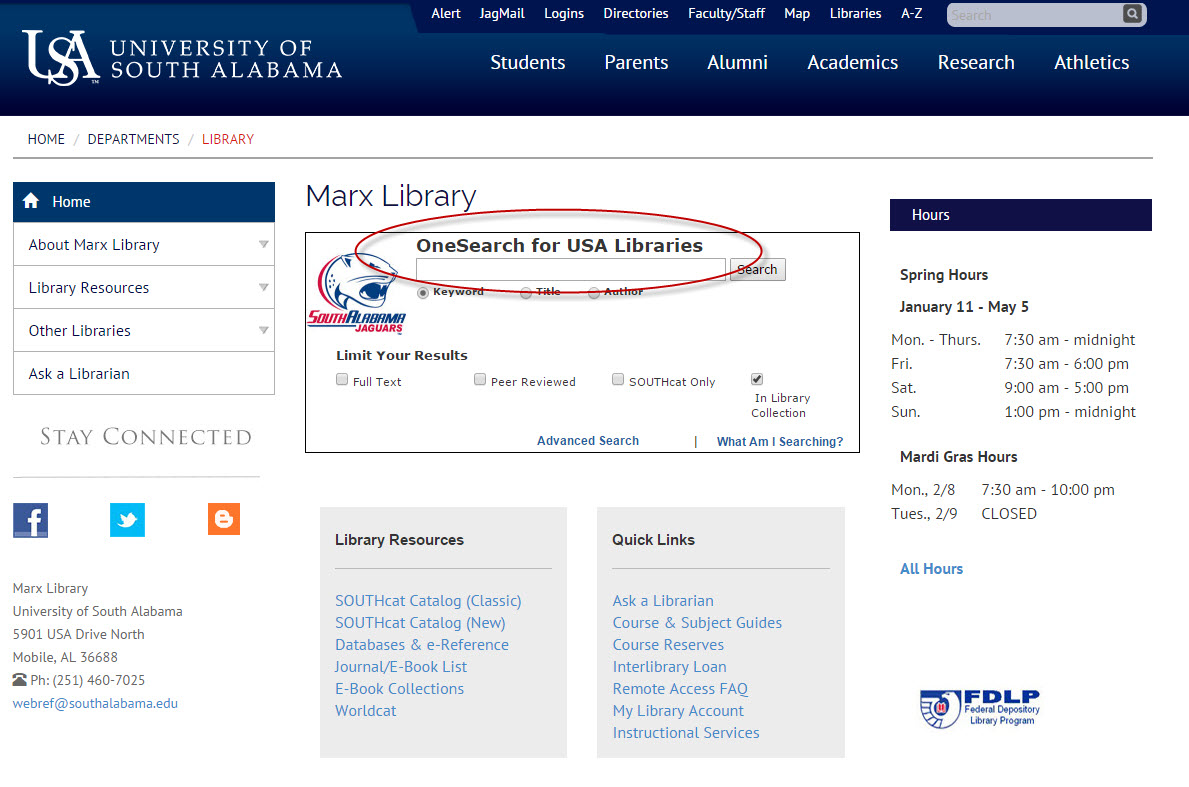Check the SOUTHcat Only checkbox

coord(618,380)
